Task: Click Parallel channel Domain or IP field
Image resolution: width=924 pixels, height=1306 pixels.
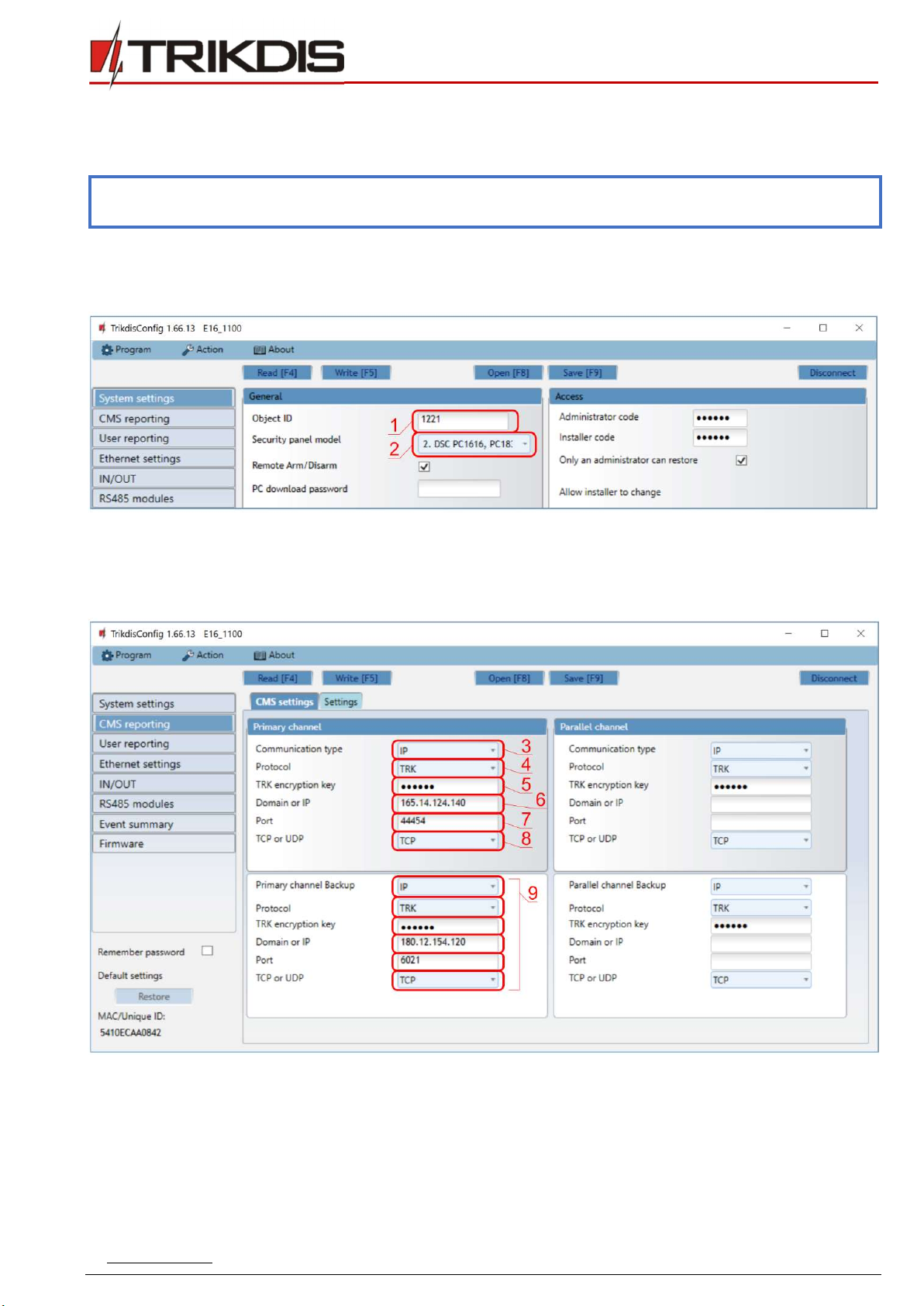Action: [x=760, y=805]
